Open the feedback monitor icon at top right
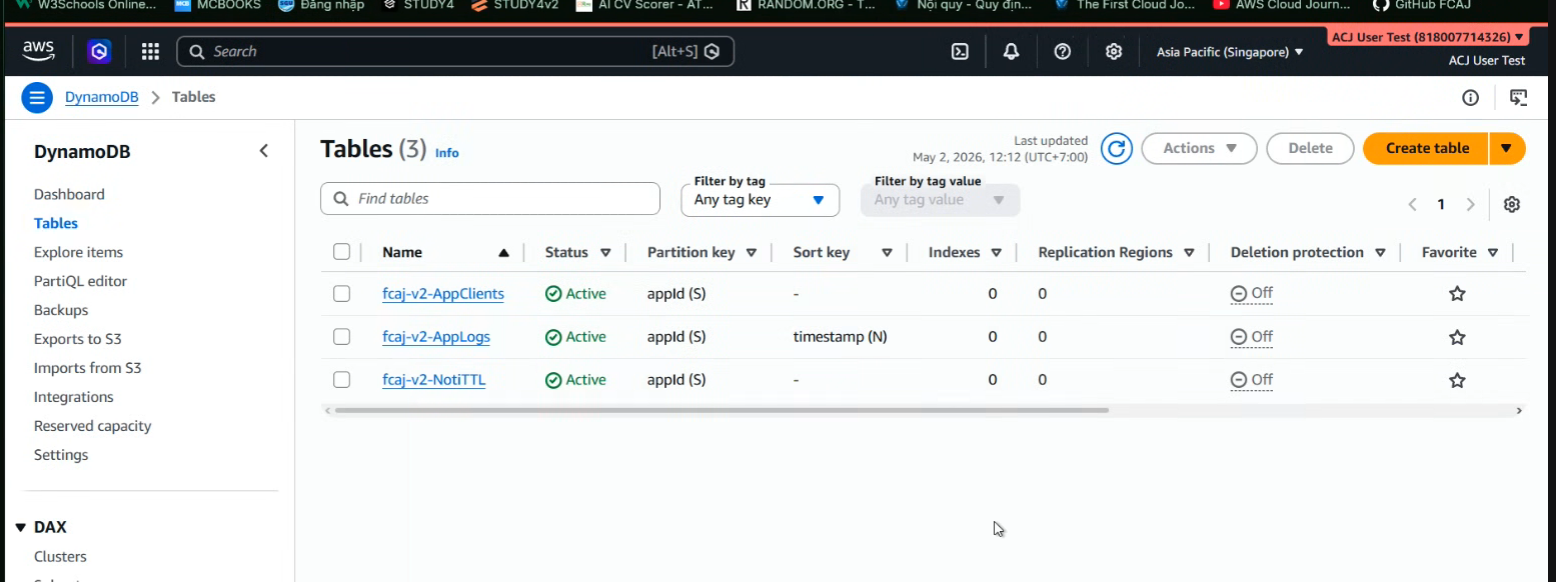The height and width of the screenshot is (582, 1556). click(x=1518, y=97)
